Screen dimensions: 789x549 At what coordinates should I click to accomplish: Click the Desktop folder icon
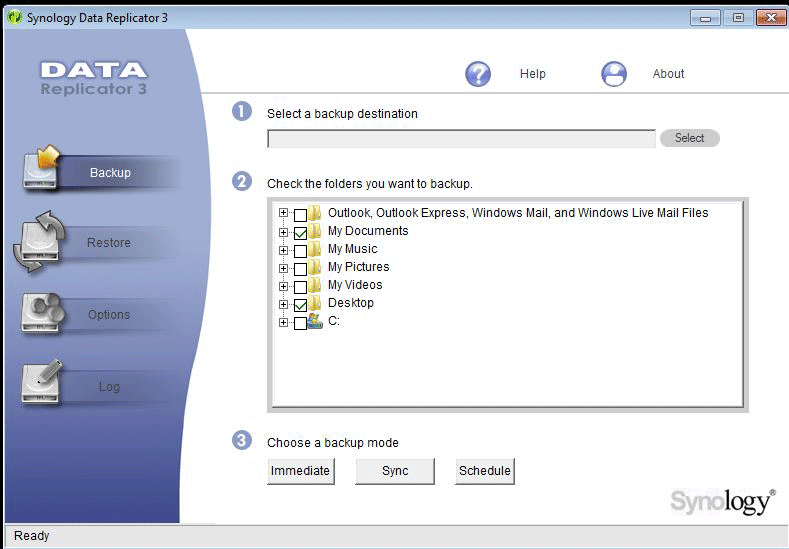(315, 303)
